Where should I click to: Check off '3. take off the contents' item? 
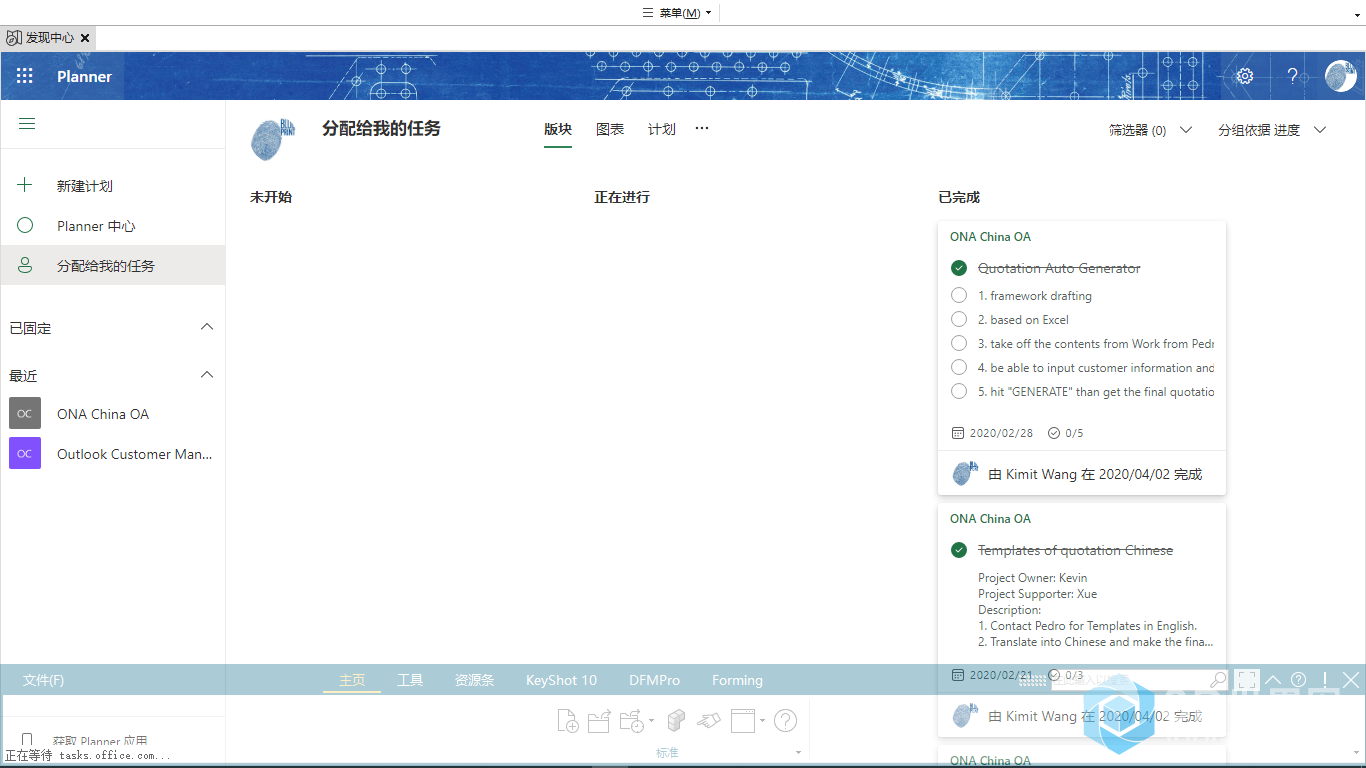pos(959,343)
